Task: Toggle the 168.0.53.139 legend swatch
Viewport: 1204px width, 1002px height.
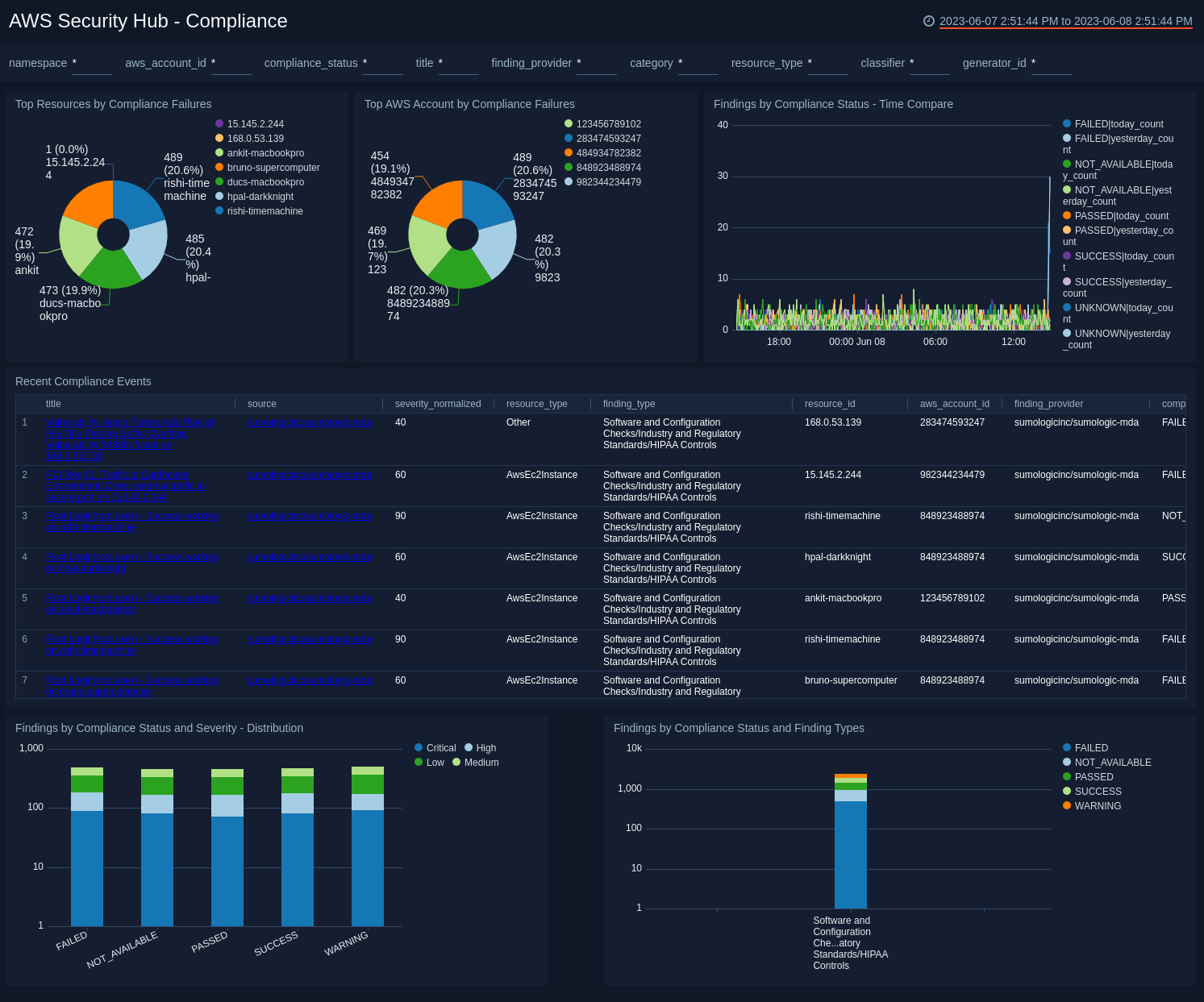Action: [x=219, y=138]
